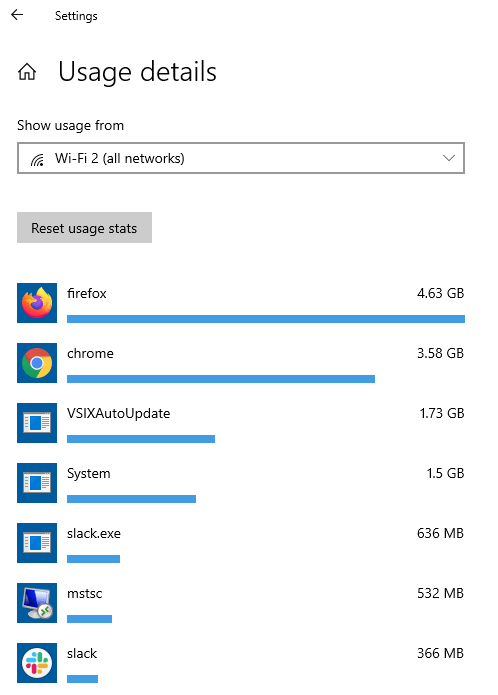Click the 'System' entry name

[x=89, y=473]
